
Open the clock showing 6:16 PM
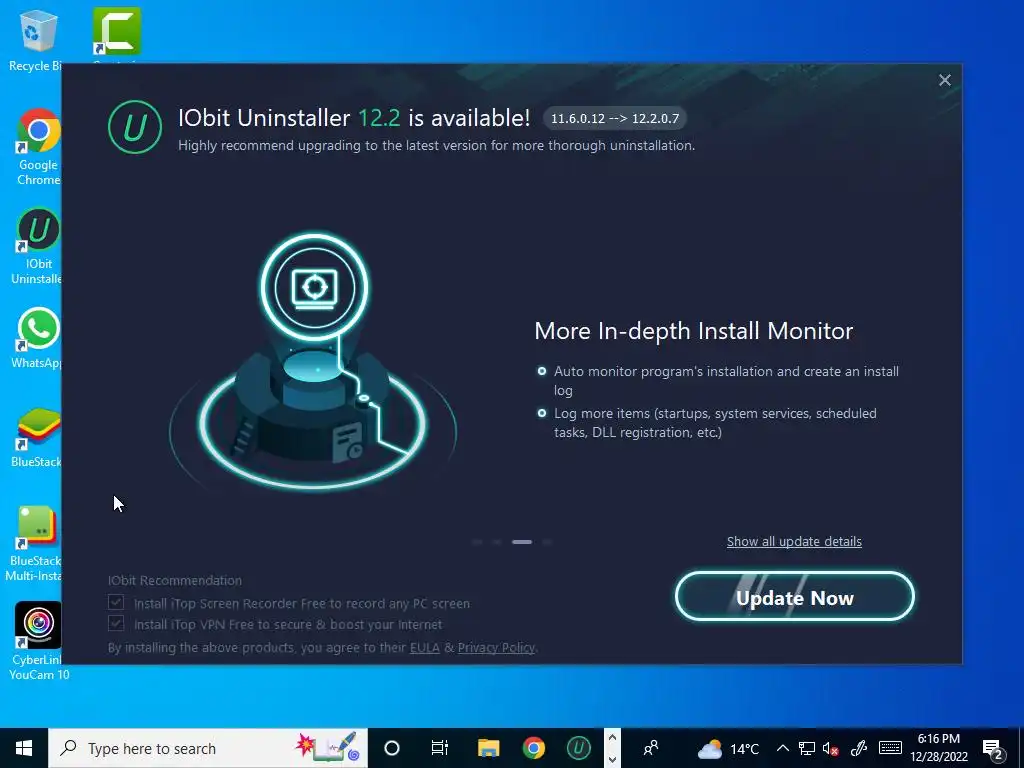[938, 748]
